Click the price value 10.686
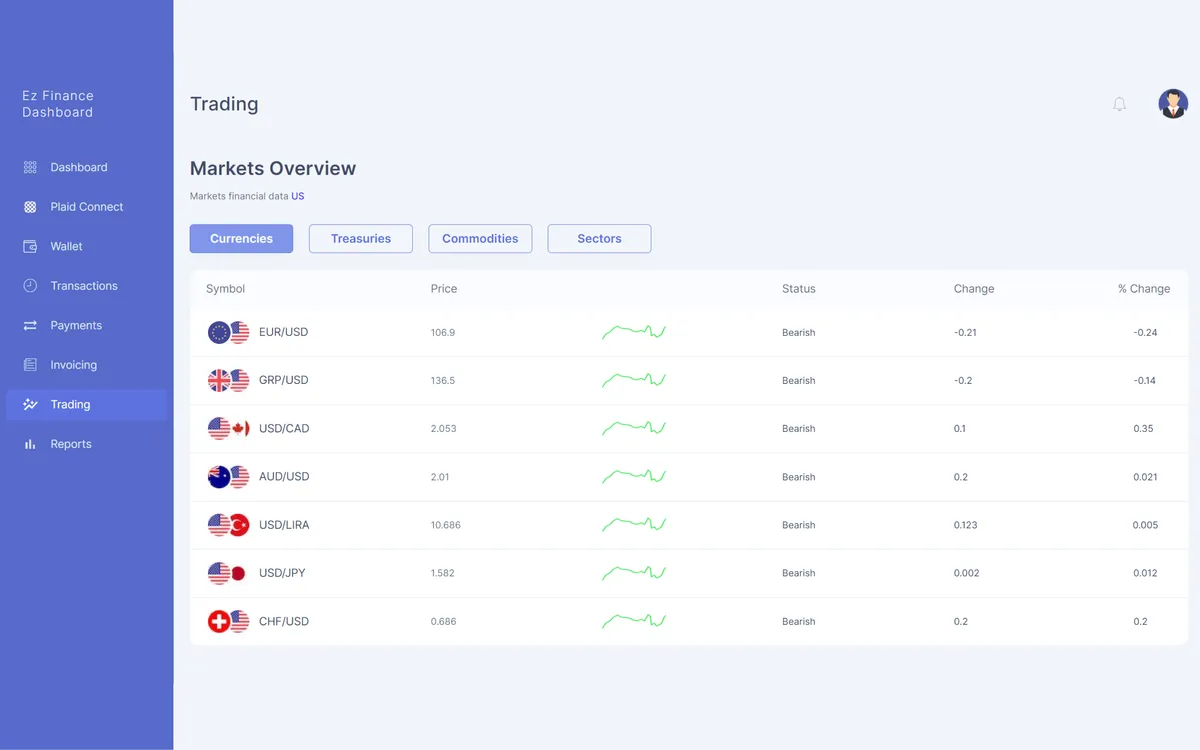The width and height of the screenshot is (1200, 750). [x=446, y=525]
